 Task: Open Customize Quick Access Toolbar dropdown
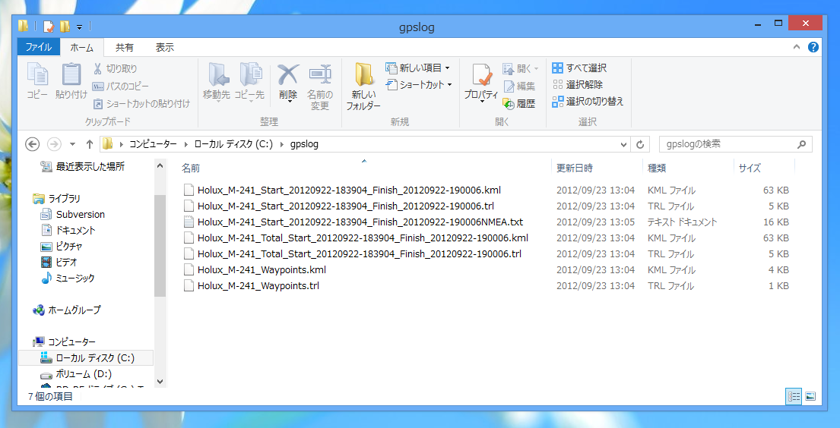point(79,26)
